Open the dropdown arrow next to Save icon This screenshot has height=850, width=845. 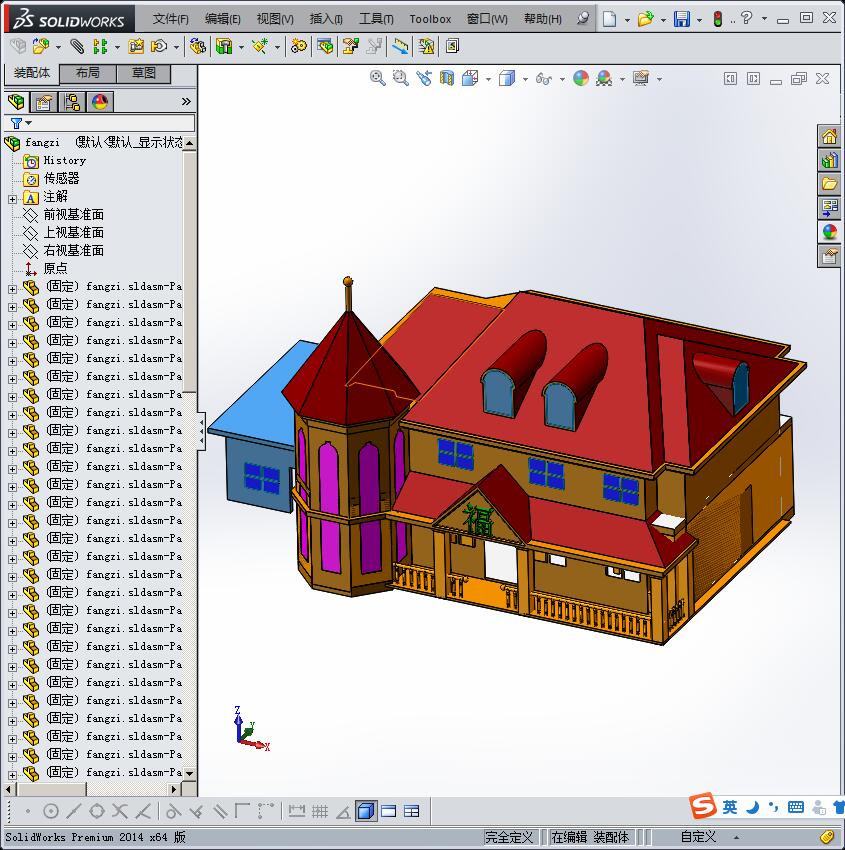click(699, 20)
